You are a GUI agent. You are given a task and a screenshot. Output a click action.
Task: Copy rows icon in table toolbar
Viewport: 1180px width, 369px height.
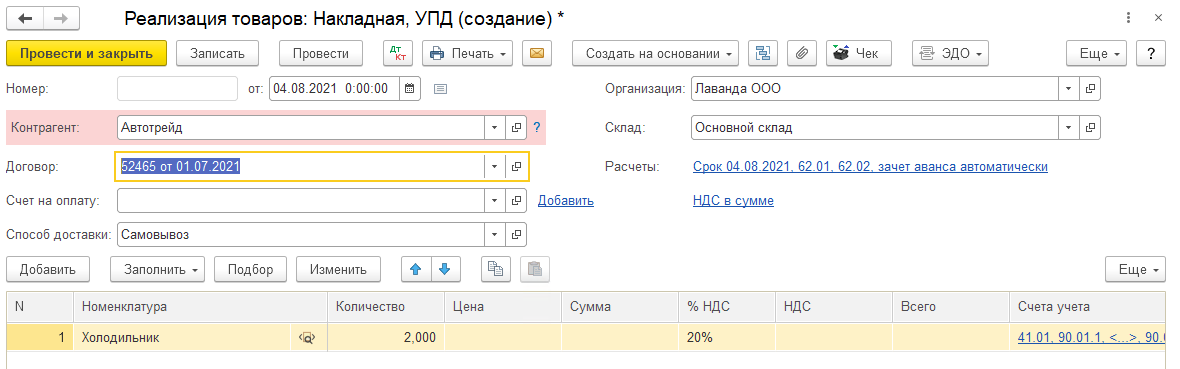coord(496,269)
